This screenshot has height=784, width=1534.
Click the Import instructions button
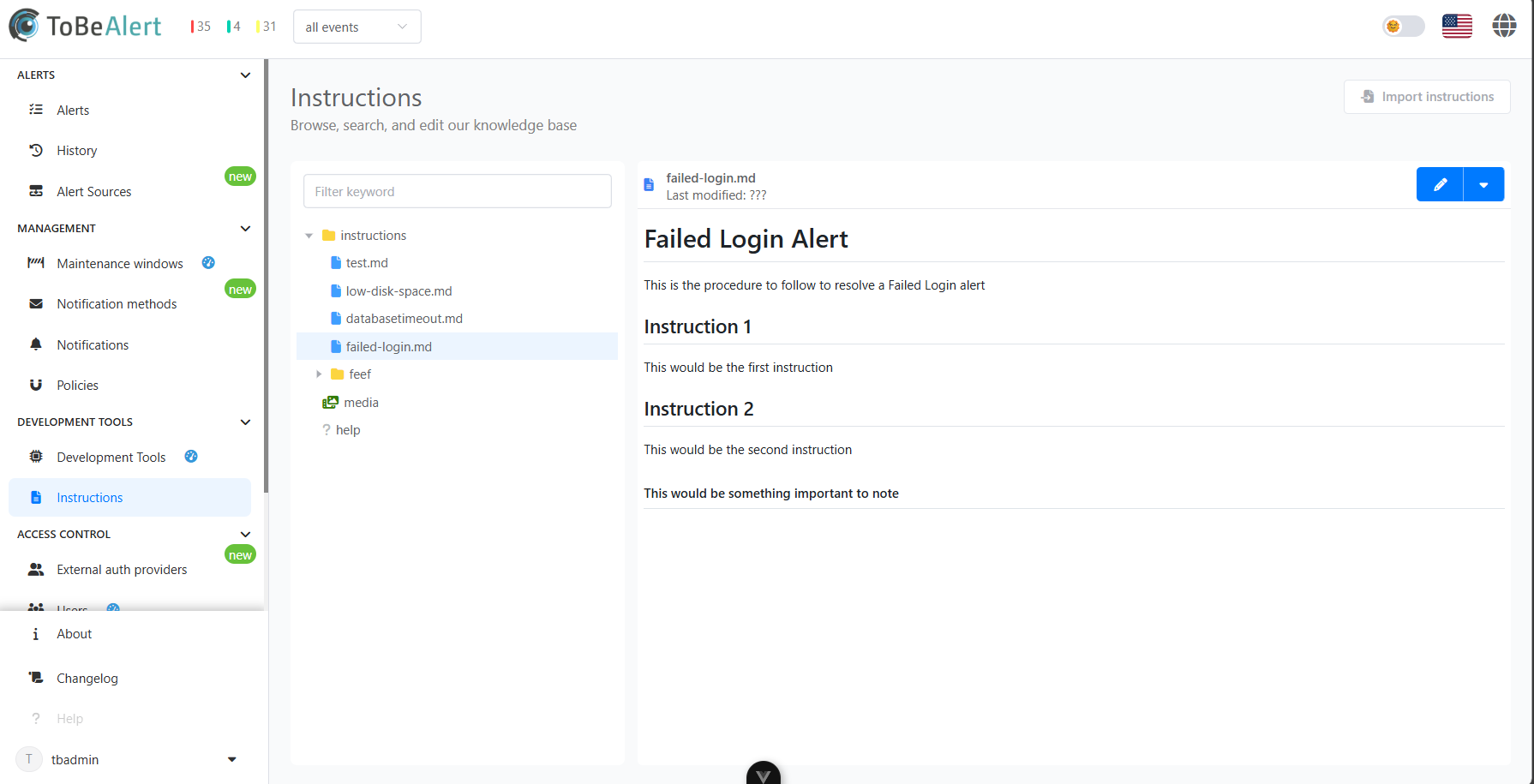[1427, 97]
